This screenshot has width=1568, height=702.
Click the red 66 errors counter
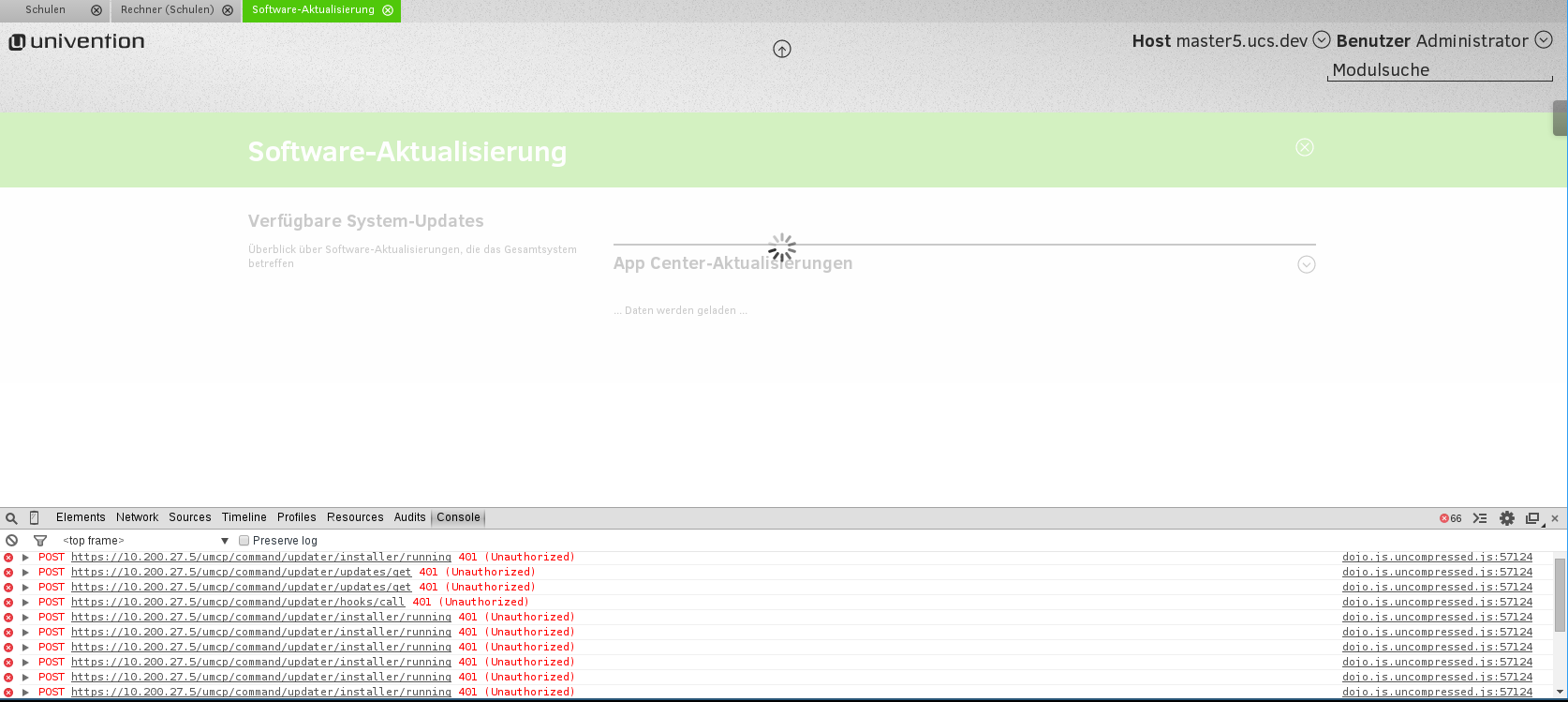point(1451,518)
